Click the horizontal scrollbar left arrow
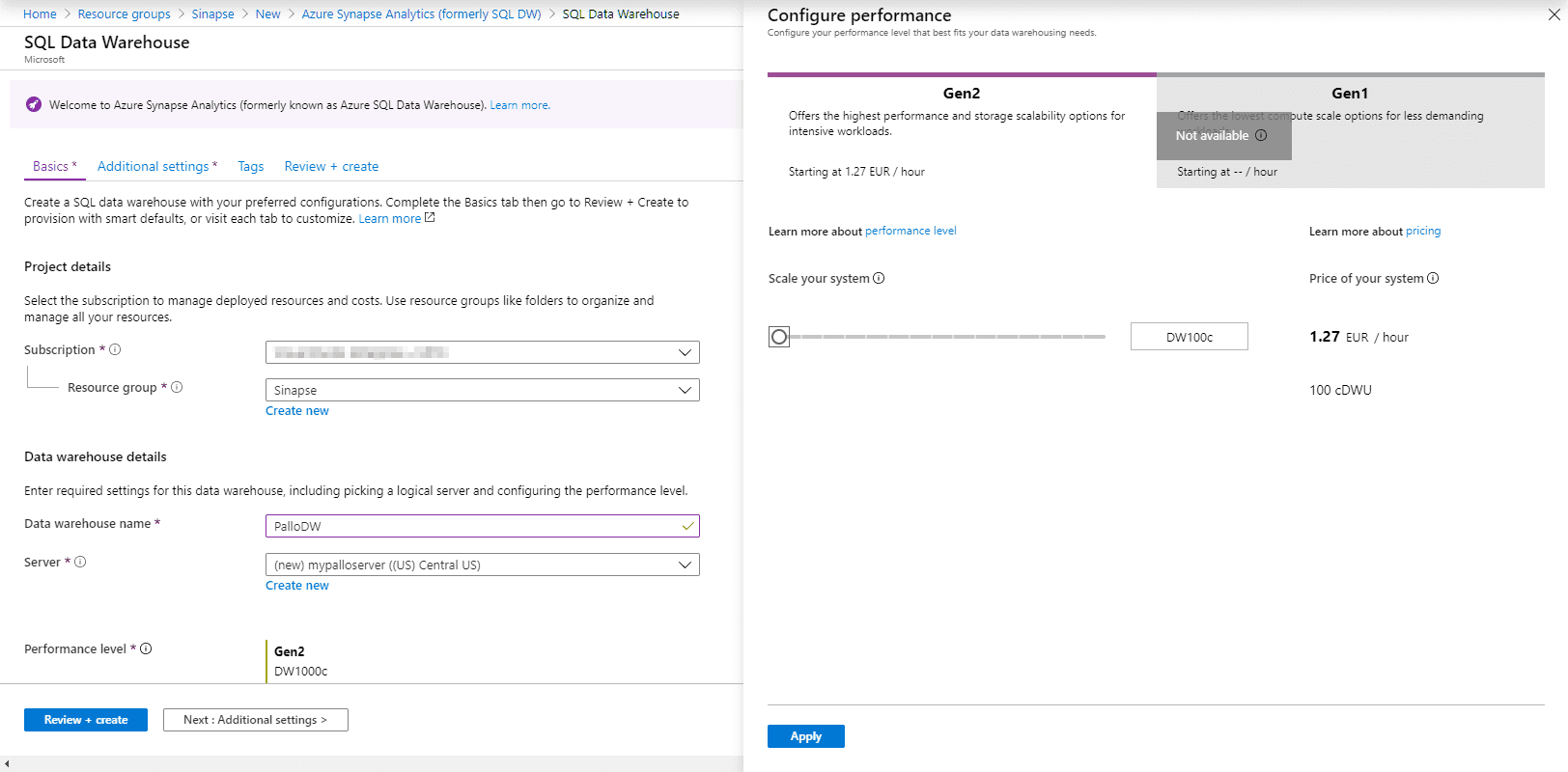 pos(7,764)
